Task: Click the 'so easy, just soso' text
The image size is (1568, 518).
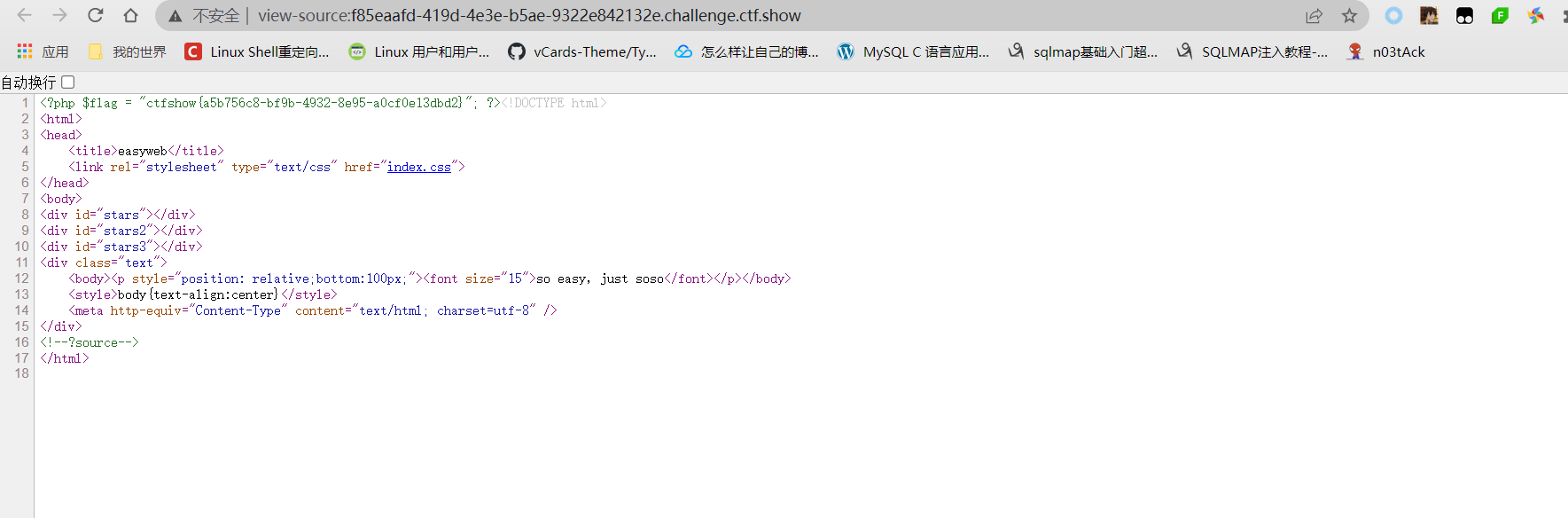Action: click(600, 279)
